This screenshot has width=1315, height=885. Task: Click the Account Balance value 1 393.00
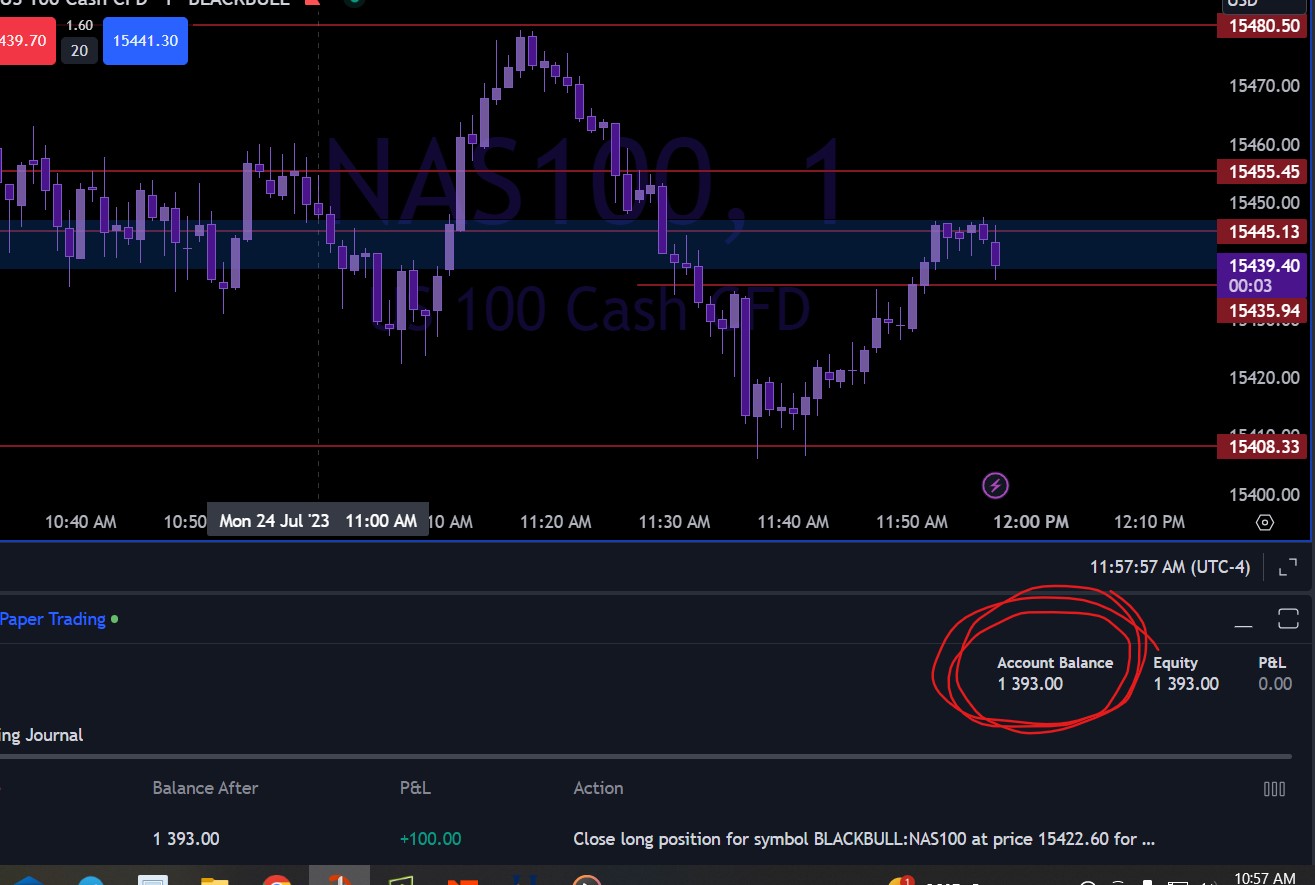[x=1030, y=684]
